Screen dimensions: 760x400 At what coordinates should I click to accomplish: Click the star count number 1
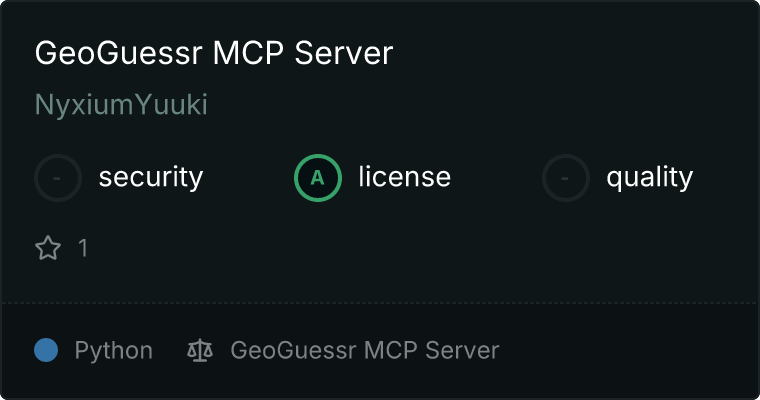click(x=83, y=248)
